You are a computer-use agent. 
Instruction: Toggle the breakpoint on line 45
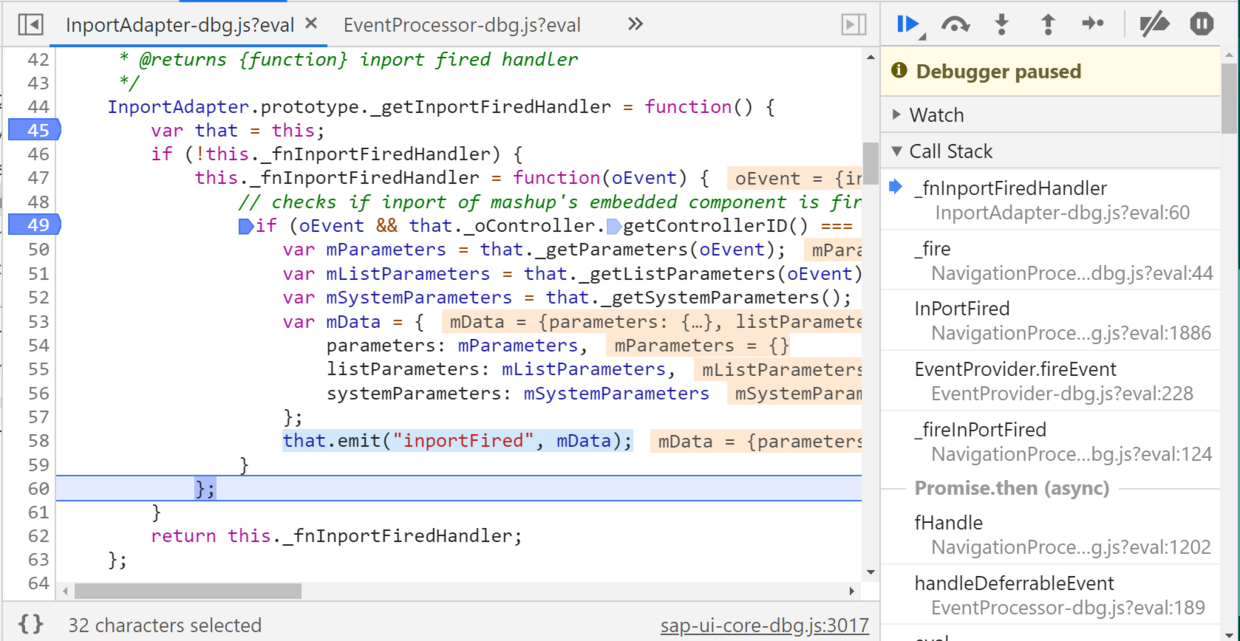[x=34, y=130]
